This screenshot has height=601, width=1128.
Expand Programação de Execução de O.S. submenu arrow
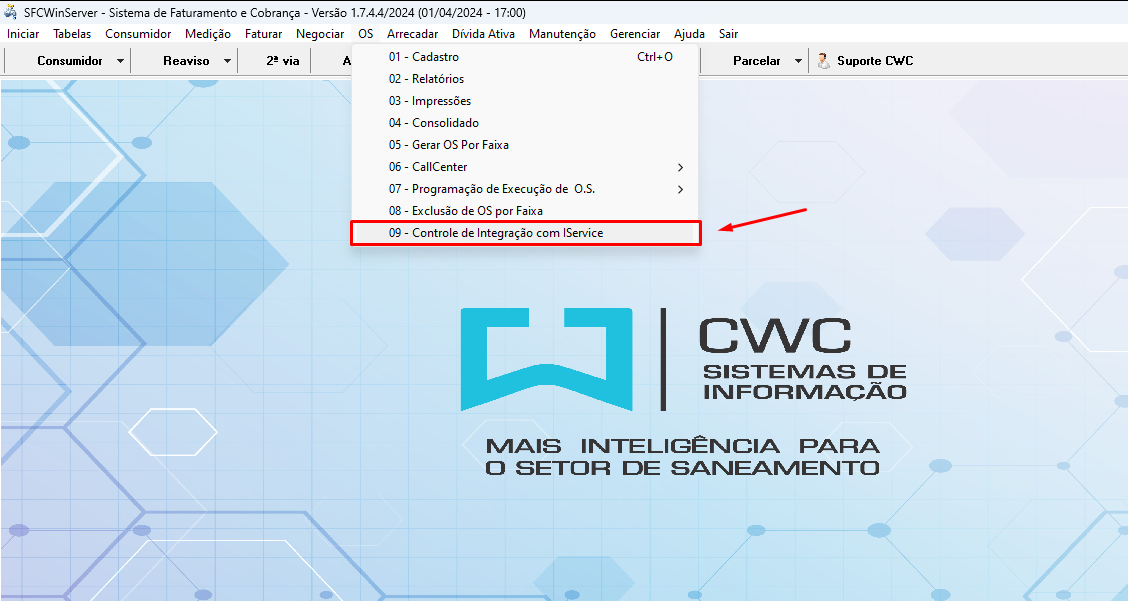(x=681, y=189)
